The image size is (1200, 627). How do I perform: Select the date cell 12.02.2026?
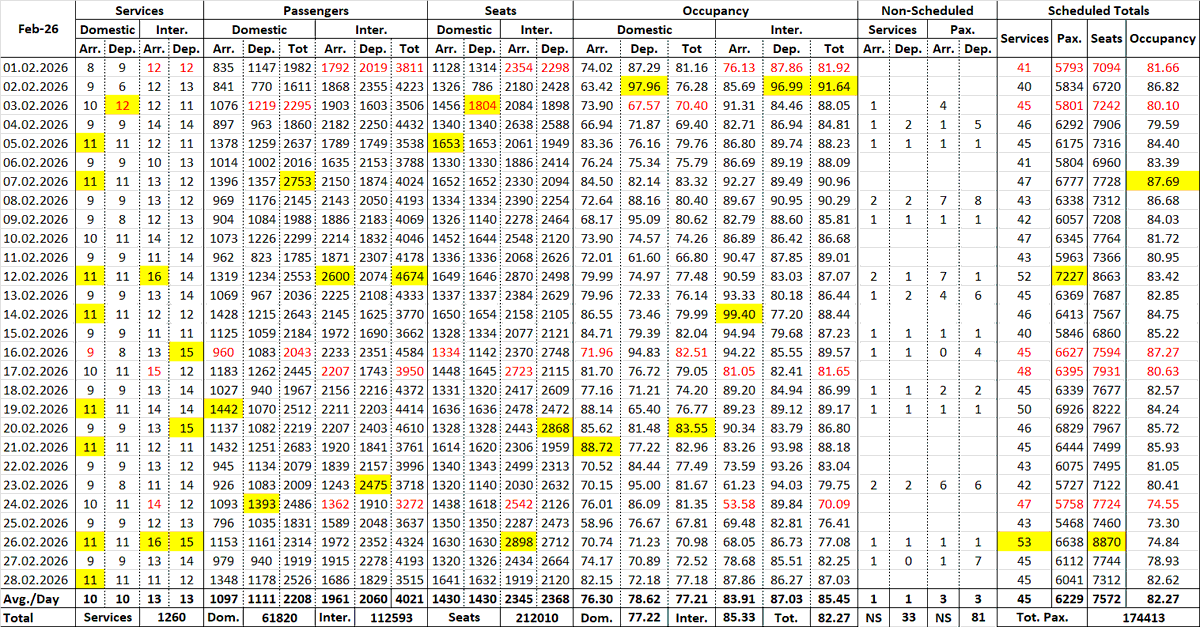(x=38, y=276)
